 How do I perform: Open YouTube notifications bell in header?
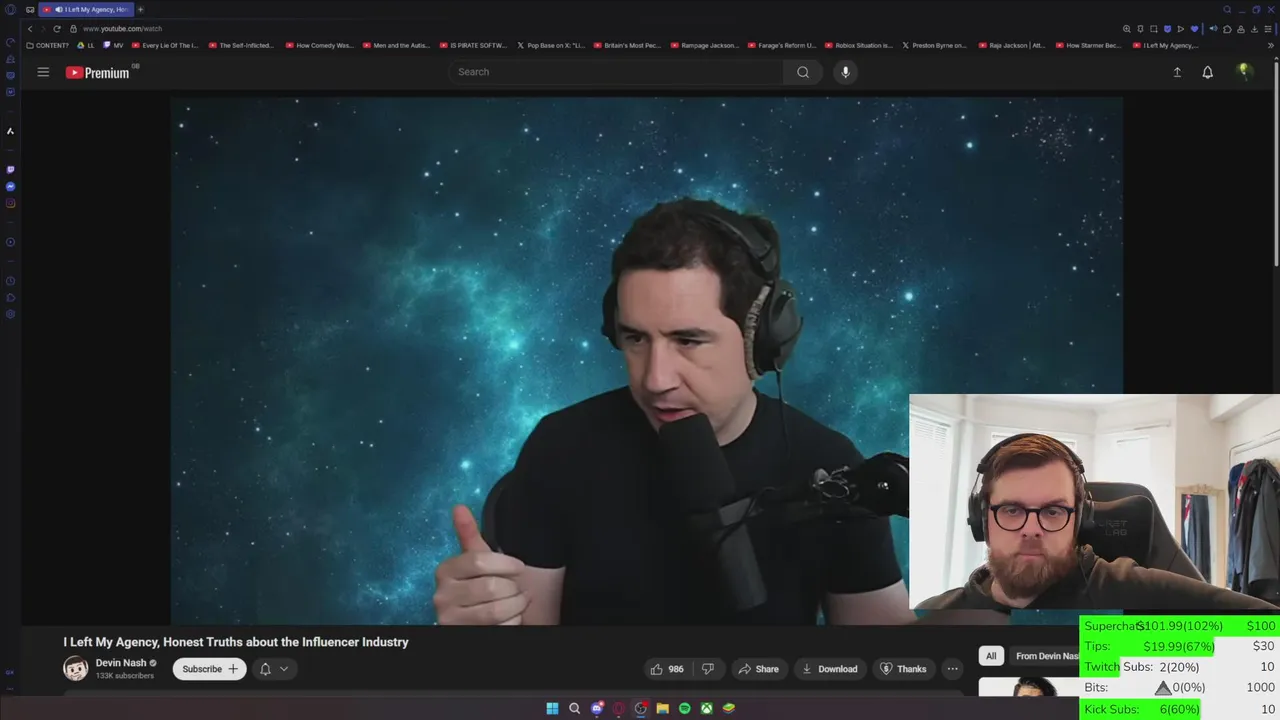1208,72
